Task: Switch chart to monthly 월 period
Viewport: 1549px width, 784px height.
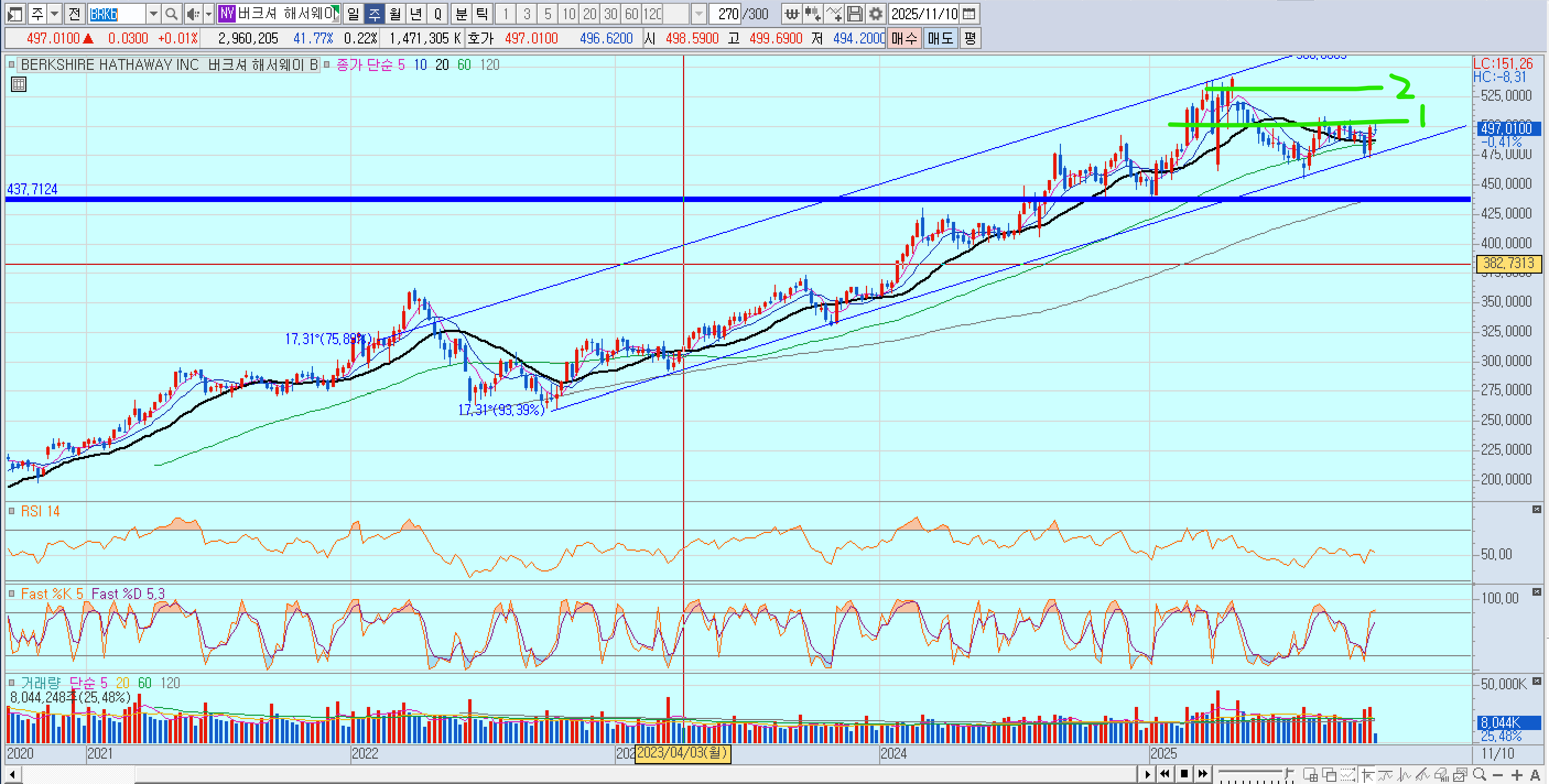Action: 394,13
